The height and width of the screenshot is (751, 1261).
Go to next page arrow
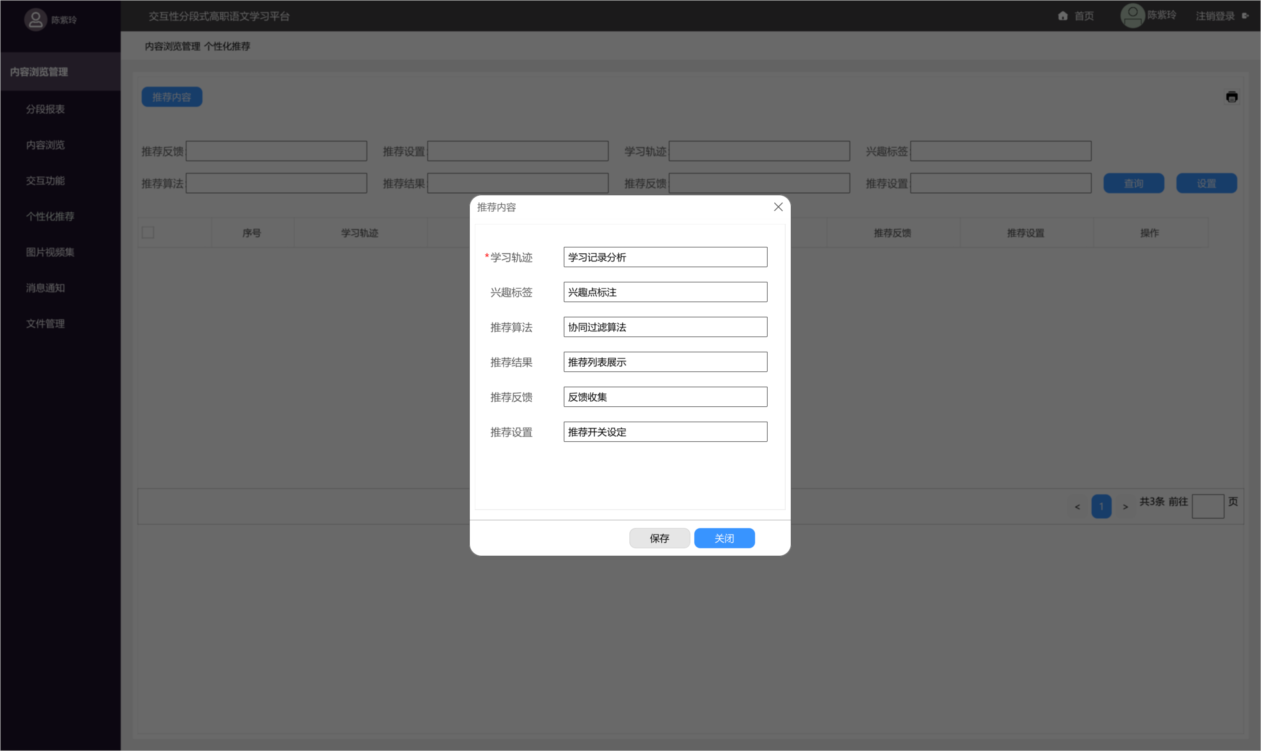[1125, 507]
